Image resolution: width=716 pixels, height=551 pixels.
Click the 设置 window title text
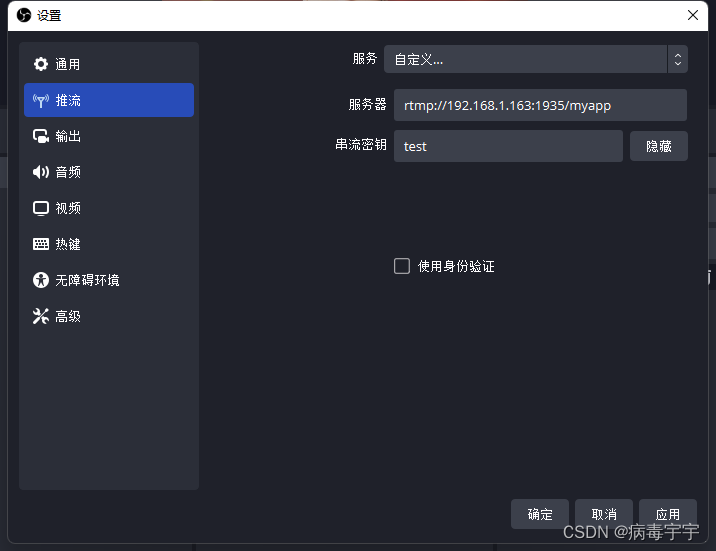click(x=49, y=16)
